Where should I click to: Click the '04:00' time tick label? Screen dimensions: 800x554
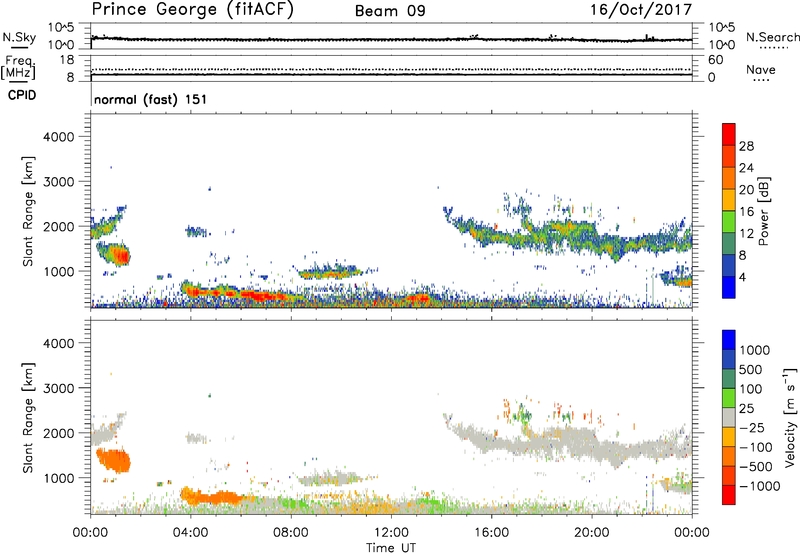point(190,533)
